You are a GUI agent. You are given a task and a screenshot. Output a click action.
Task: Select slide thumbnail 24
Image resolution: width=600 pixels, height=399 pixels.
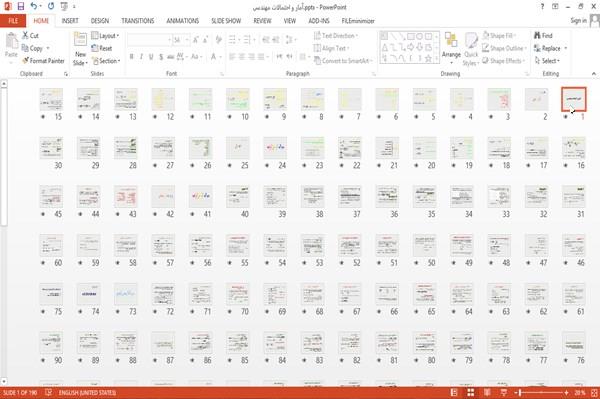pos(275,148)
